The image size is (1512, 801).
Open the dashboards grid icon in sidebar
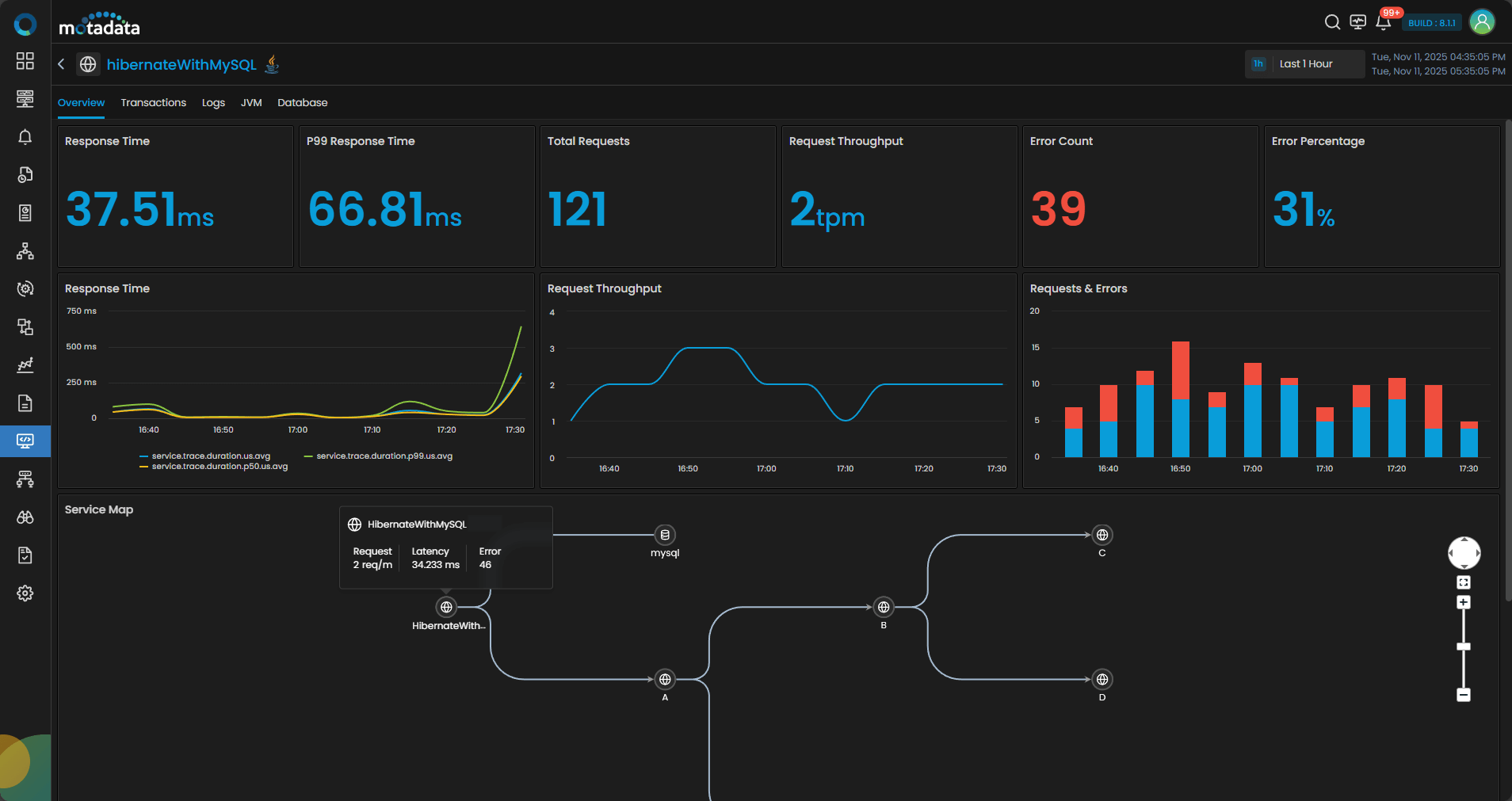point(25,61)
